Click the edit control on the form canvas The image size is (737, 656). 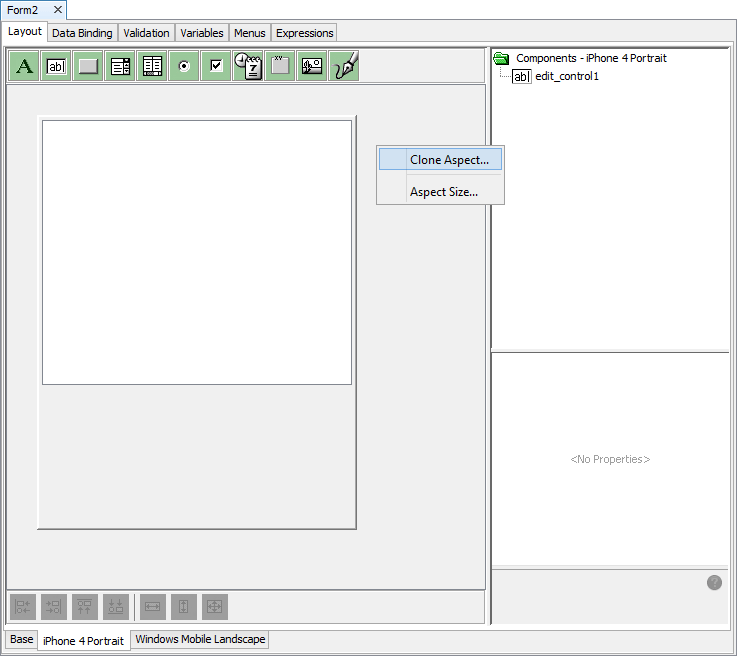coord(197,252)
